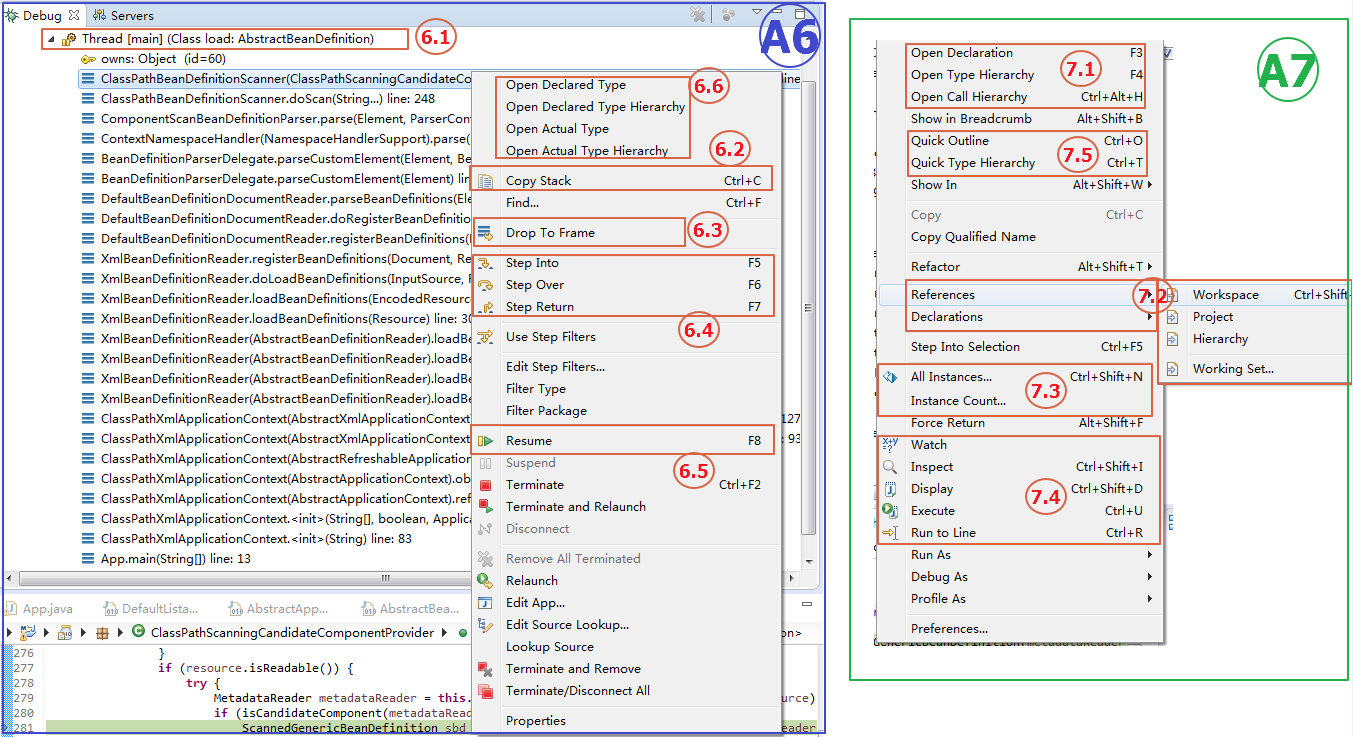This screenshot has height=737, width=1353.
Task: Click the Drop To Frame icon
Action: click(485, 230)
